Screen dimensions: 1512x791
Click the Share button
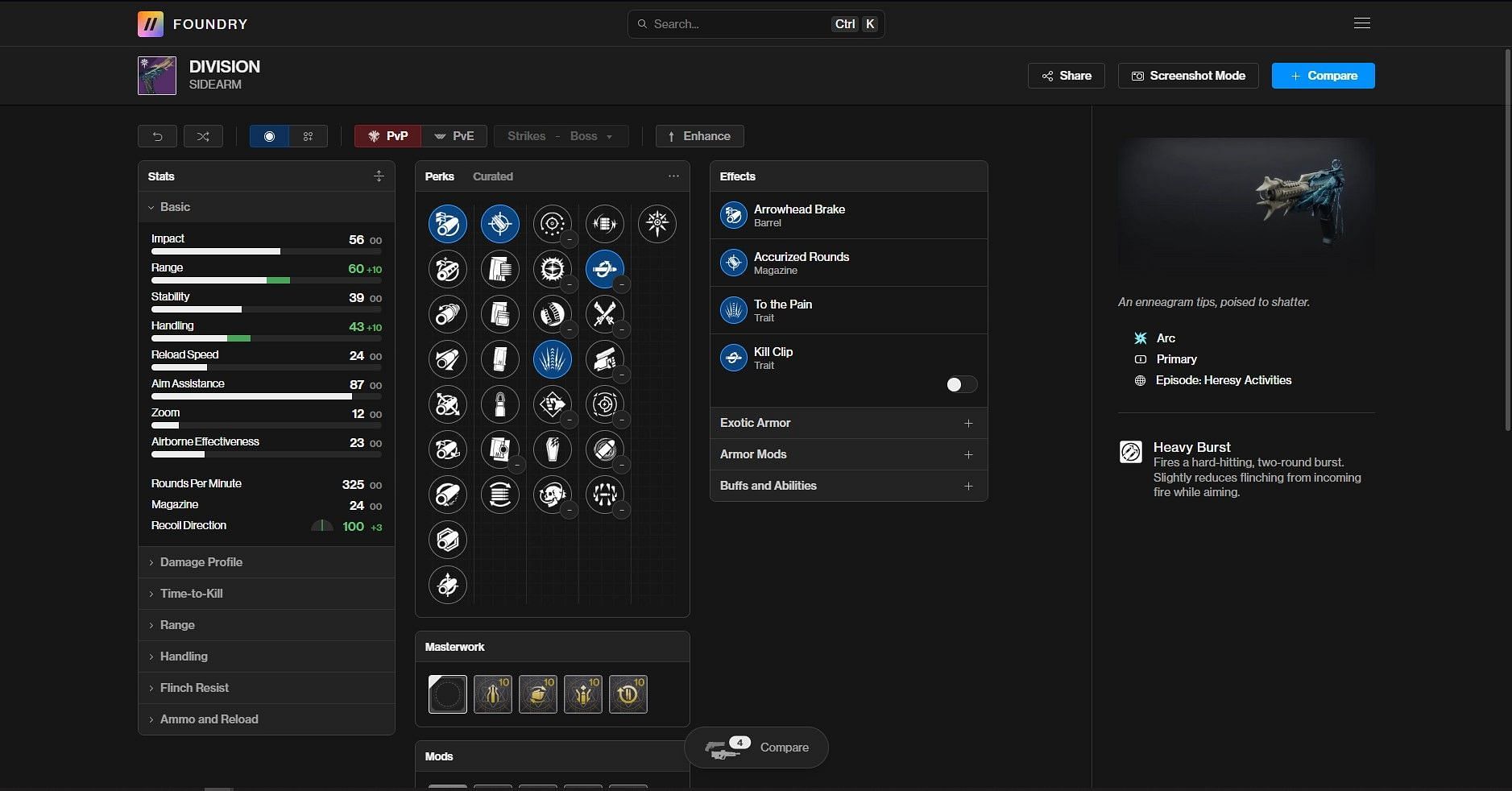pos(1067,76)
